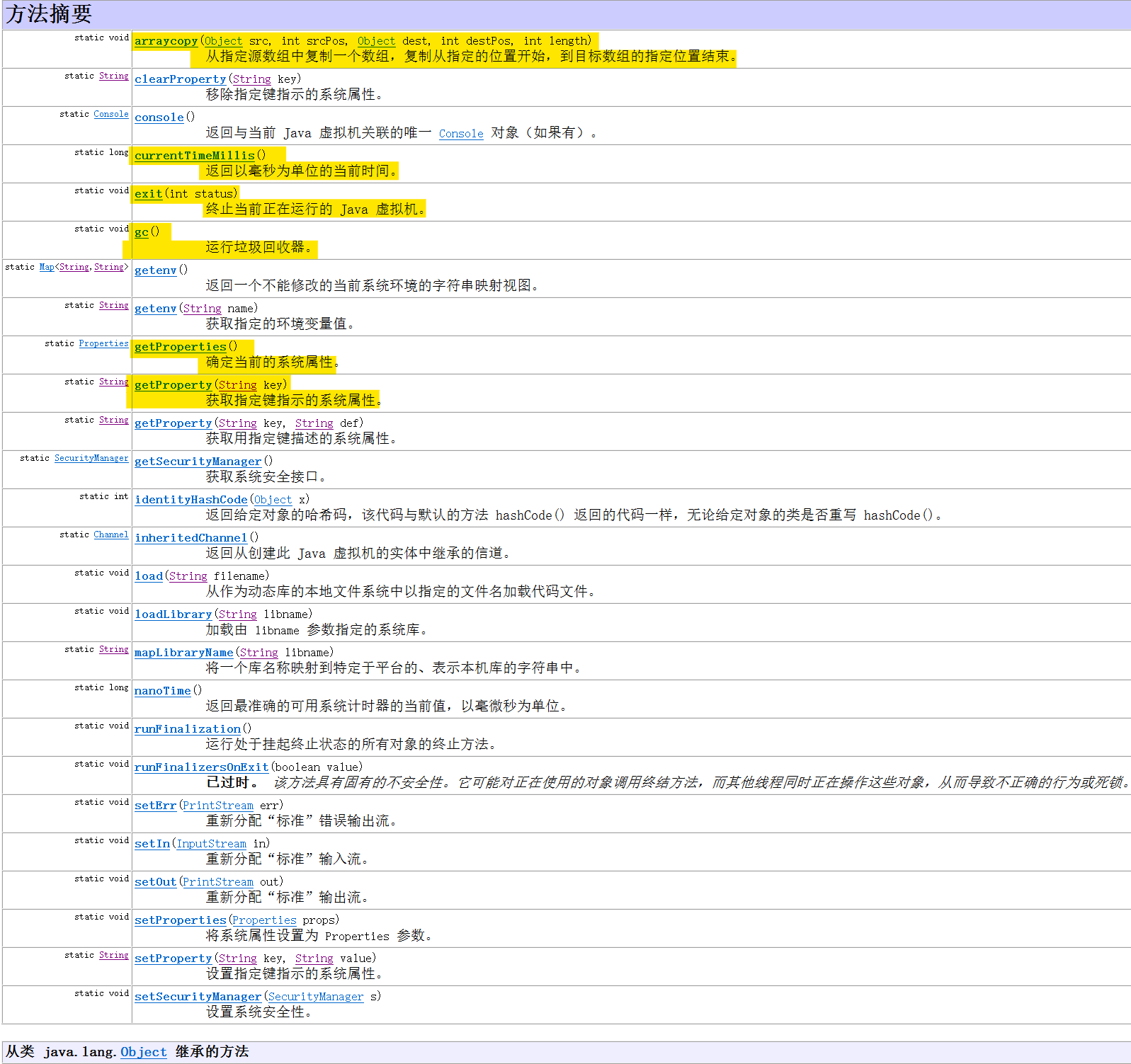Open the nanoTime method link
The width and height of the screenshot is (1131, 1064).
point(162,691)
